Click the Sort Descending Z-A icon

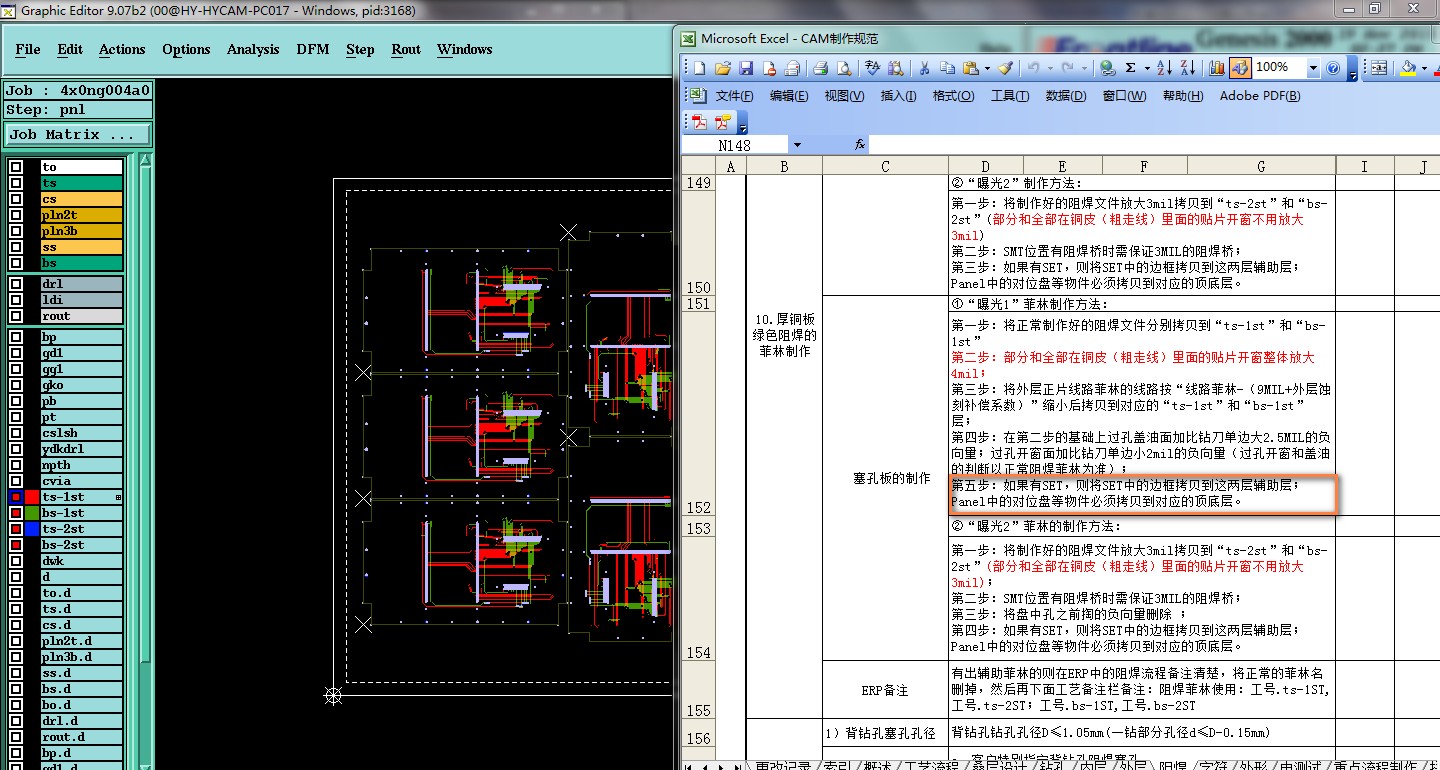tap(1187, 68)
